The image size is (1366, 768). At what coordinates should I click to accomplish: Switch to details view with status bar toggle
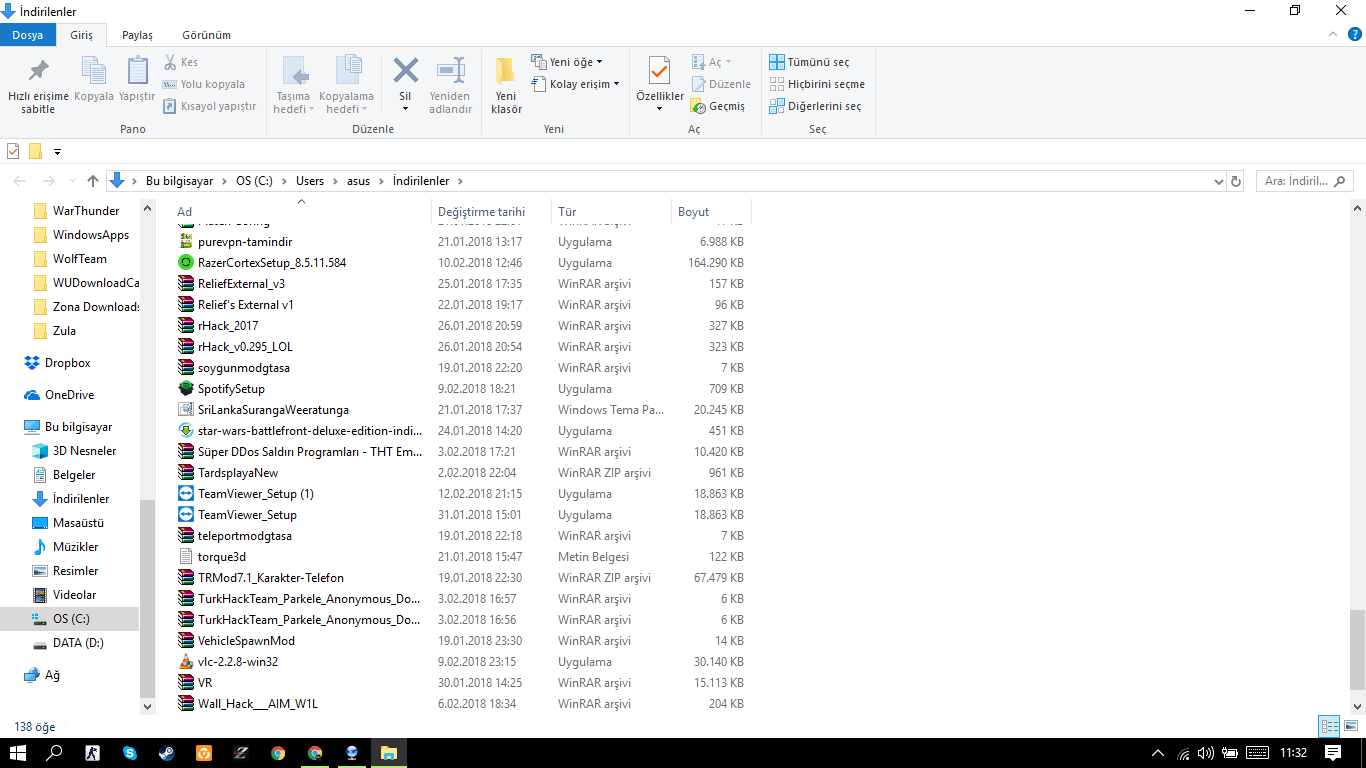pos(1329,727)
